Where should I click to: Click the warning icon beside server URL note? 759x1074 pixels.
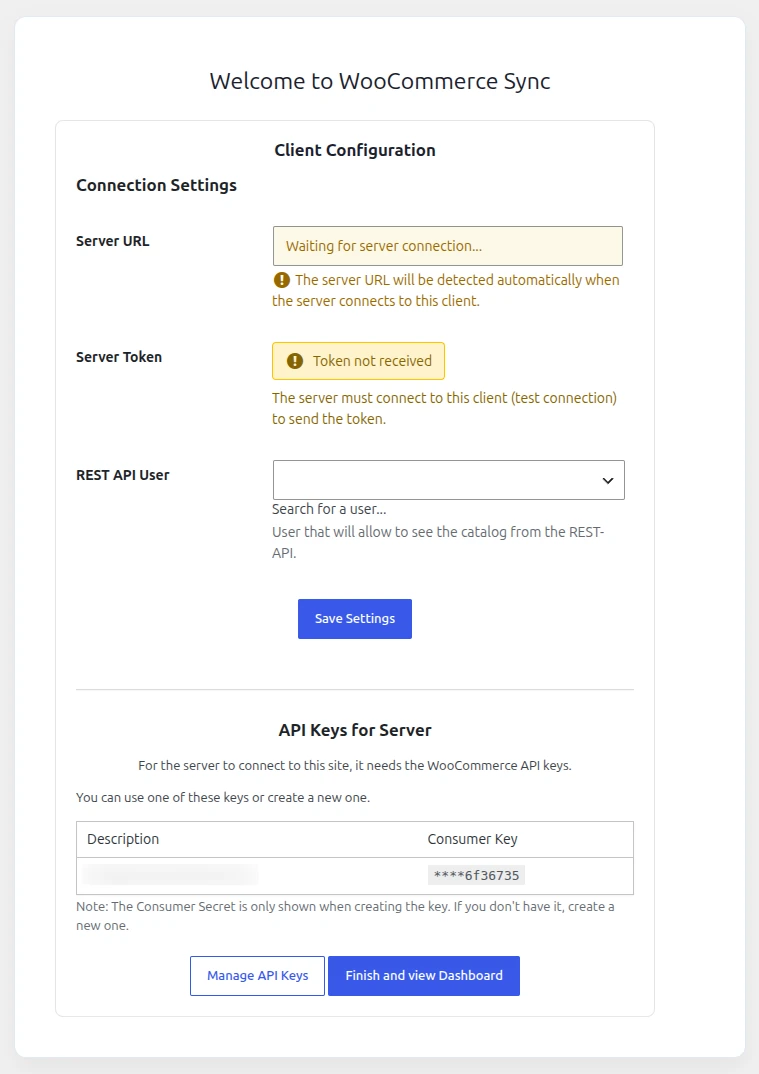pyautogui.click(x=282, y=279)
